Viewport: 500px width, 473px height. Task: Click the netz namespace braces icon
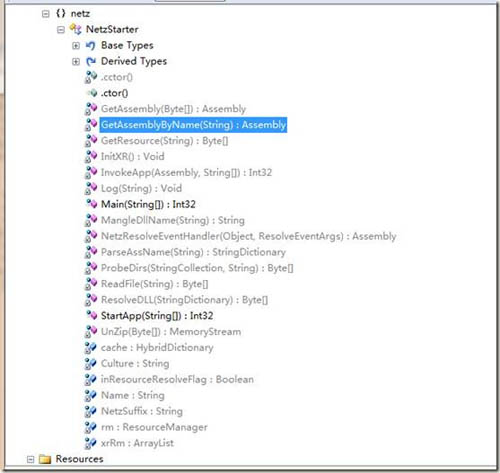pos(61,13)
